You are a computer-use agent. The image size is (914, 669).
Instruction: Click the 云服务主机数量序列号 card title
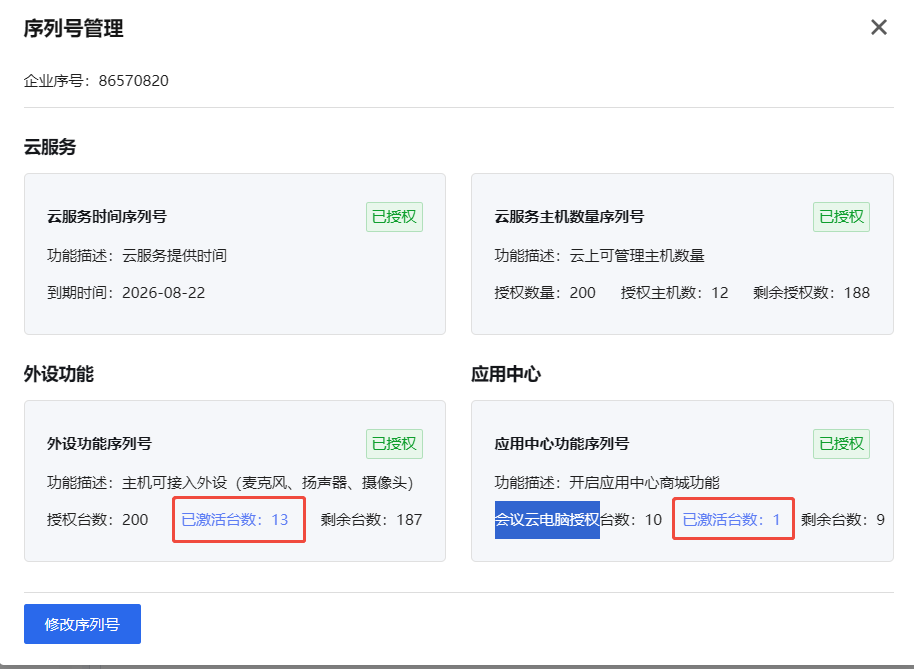[x=569, y=216]
